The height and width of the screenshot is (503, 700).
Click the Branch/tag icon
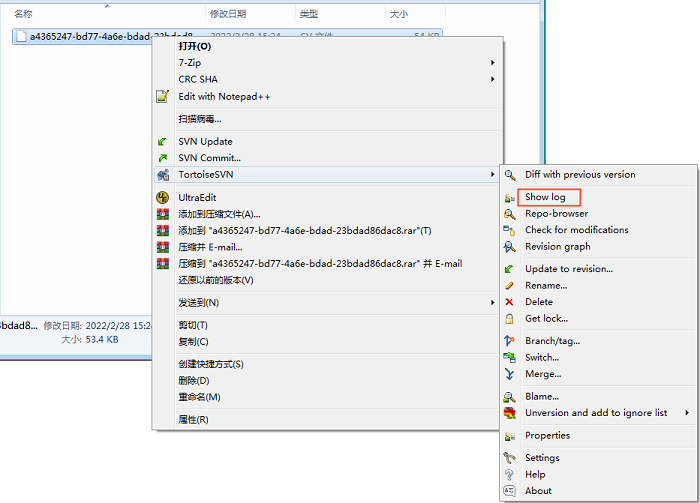pos(510,341)
